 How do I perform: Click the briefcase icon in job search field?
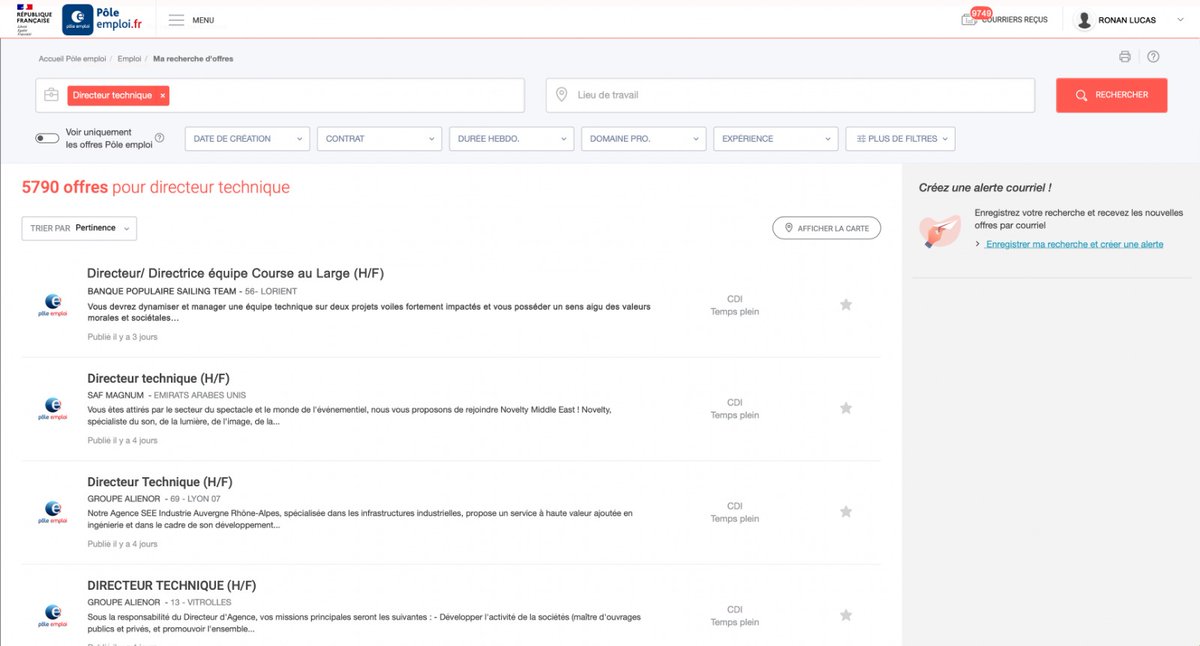(51, 95)
